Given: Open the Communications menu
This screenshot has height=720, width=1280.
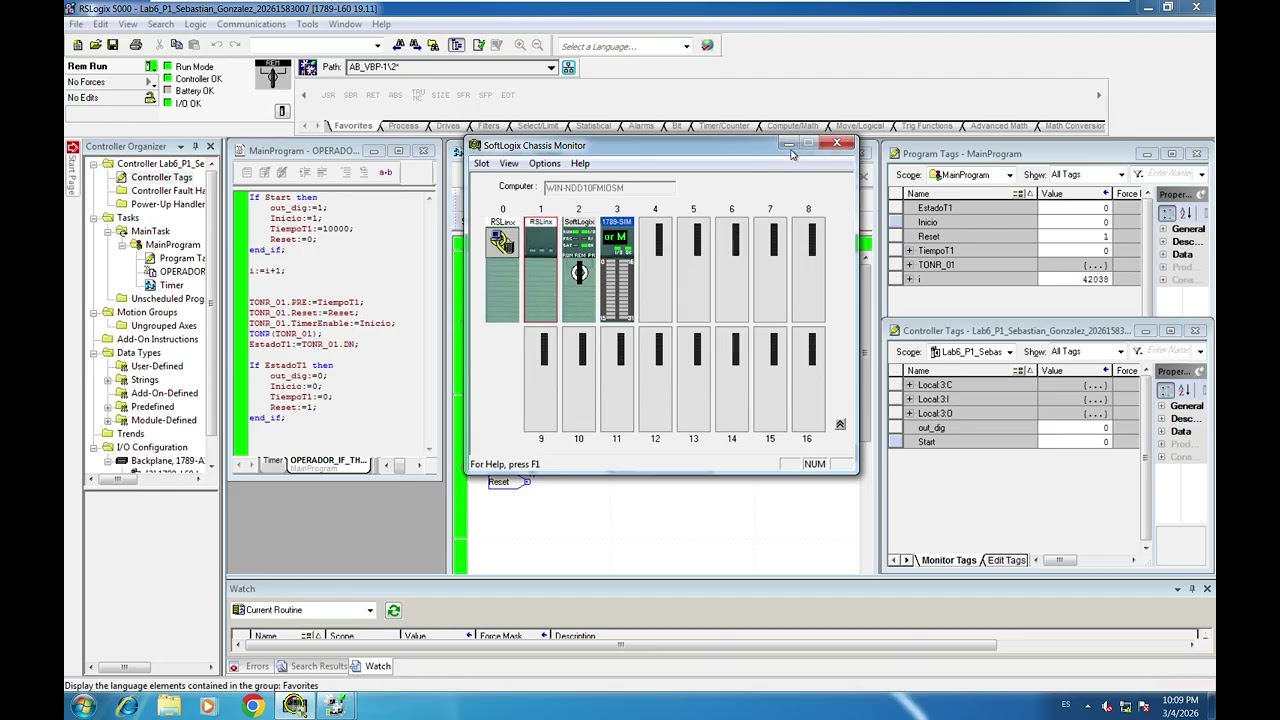Looking at the screenshot, I should pyautogui.click(x=251, y=24).
